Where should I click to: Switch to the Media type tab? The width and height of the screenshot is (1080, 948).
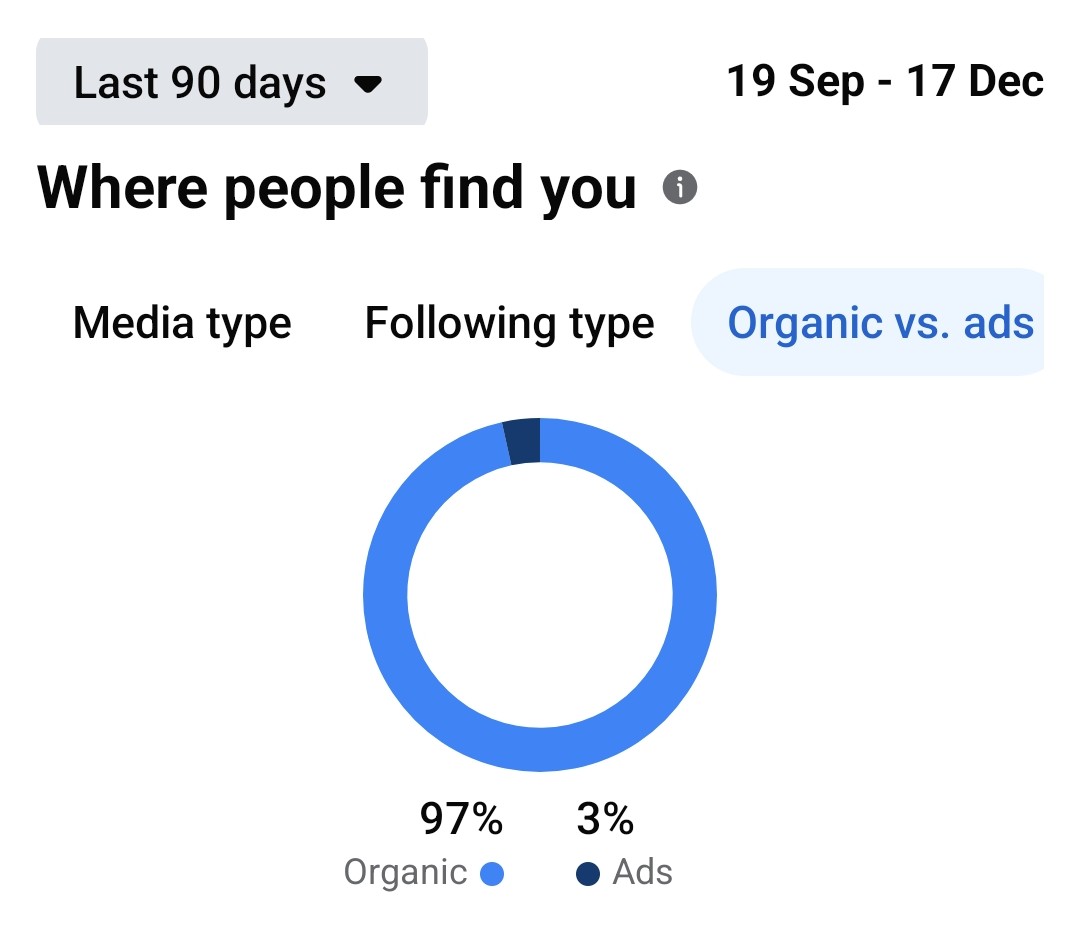(182, 323)
